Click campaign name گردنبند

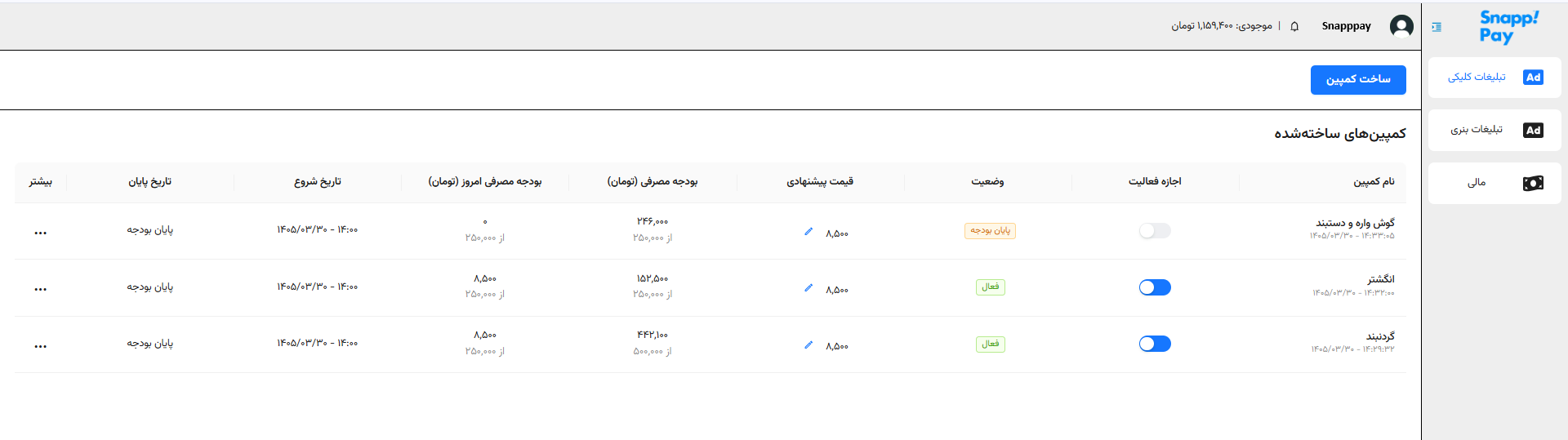point(1380,336)
